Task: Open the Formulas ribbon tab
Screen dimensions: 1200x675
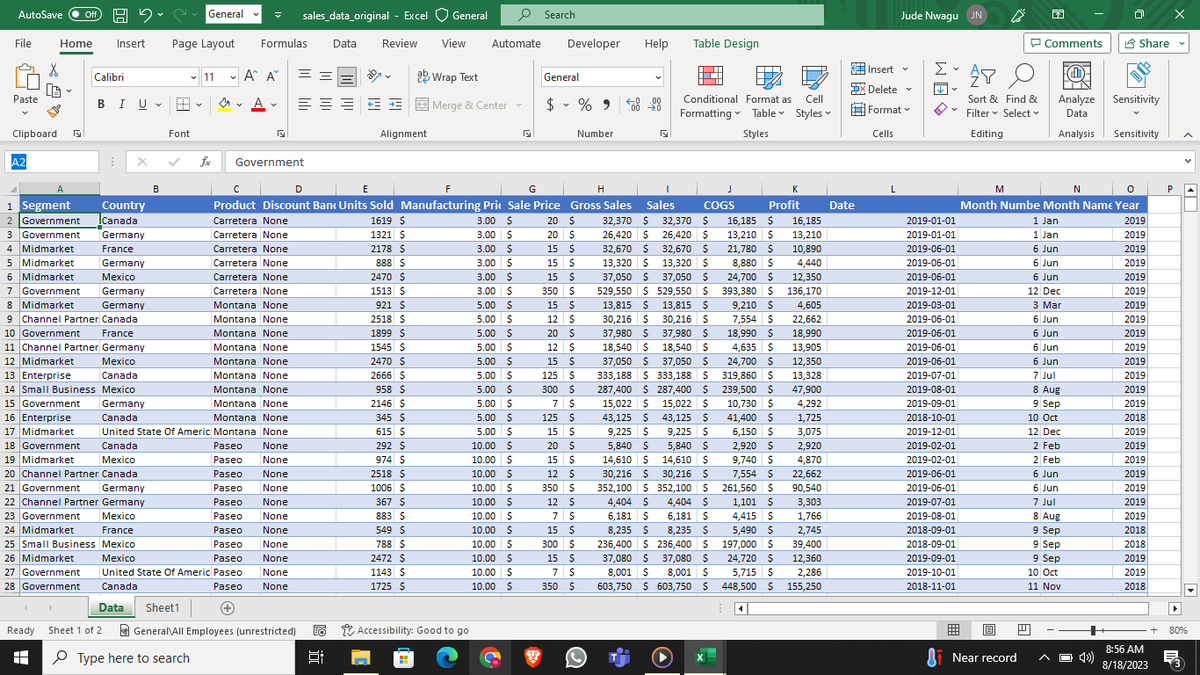Action: (284, 43)
